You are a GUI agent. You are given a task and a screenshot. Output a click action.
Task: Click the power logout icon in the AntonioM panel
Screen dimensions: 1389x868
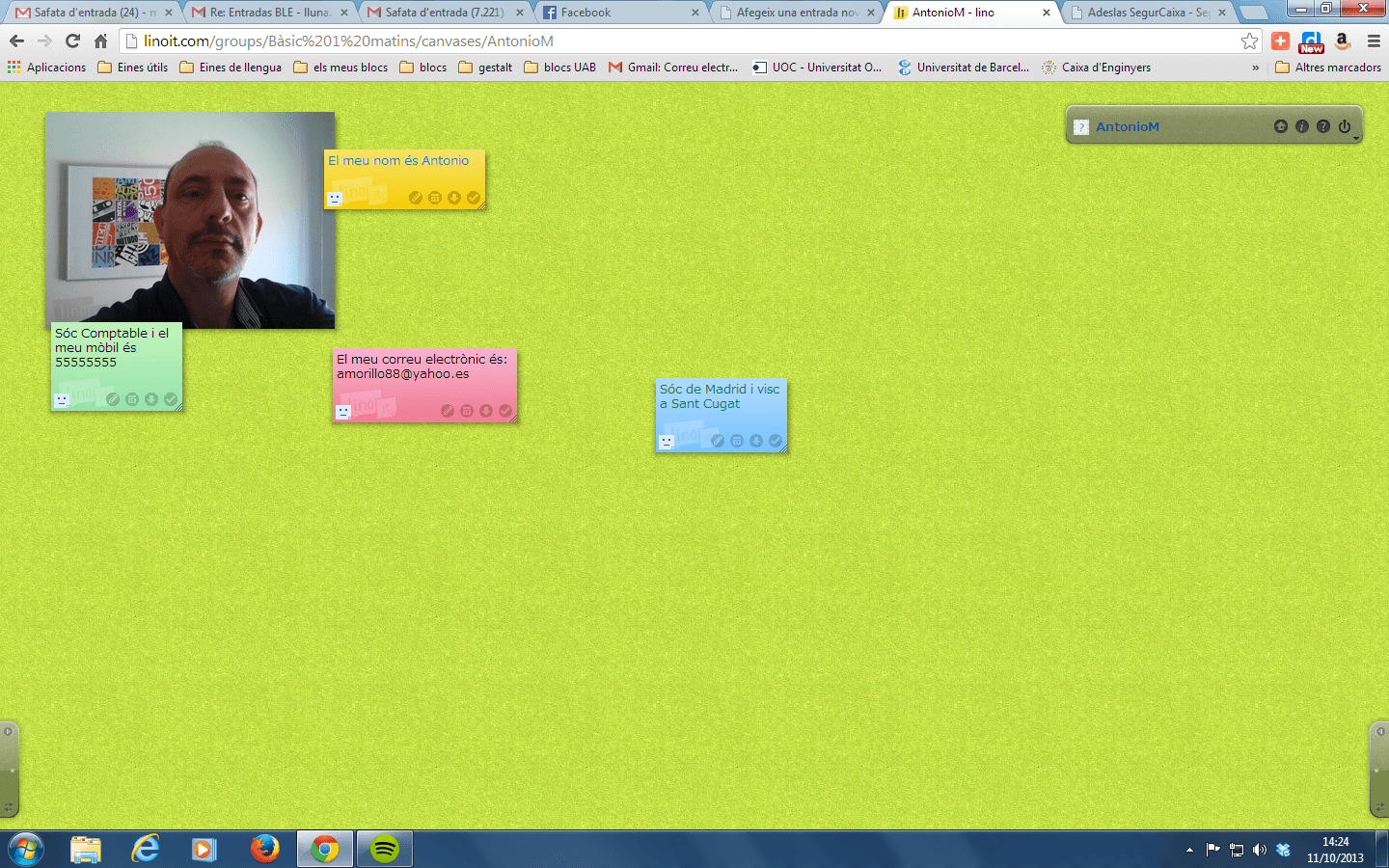point(1345,126)
